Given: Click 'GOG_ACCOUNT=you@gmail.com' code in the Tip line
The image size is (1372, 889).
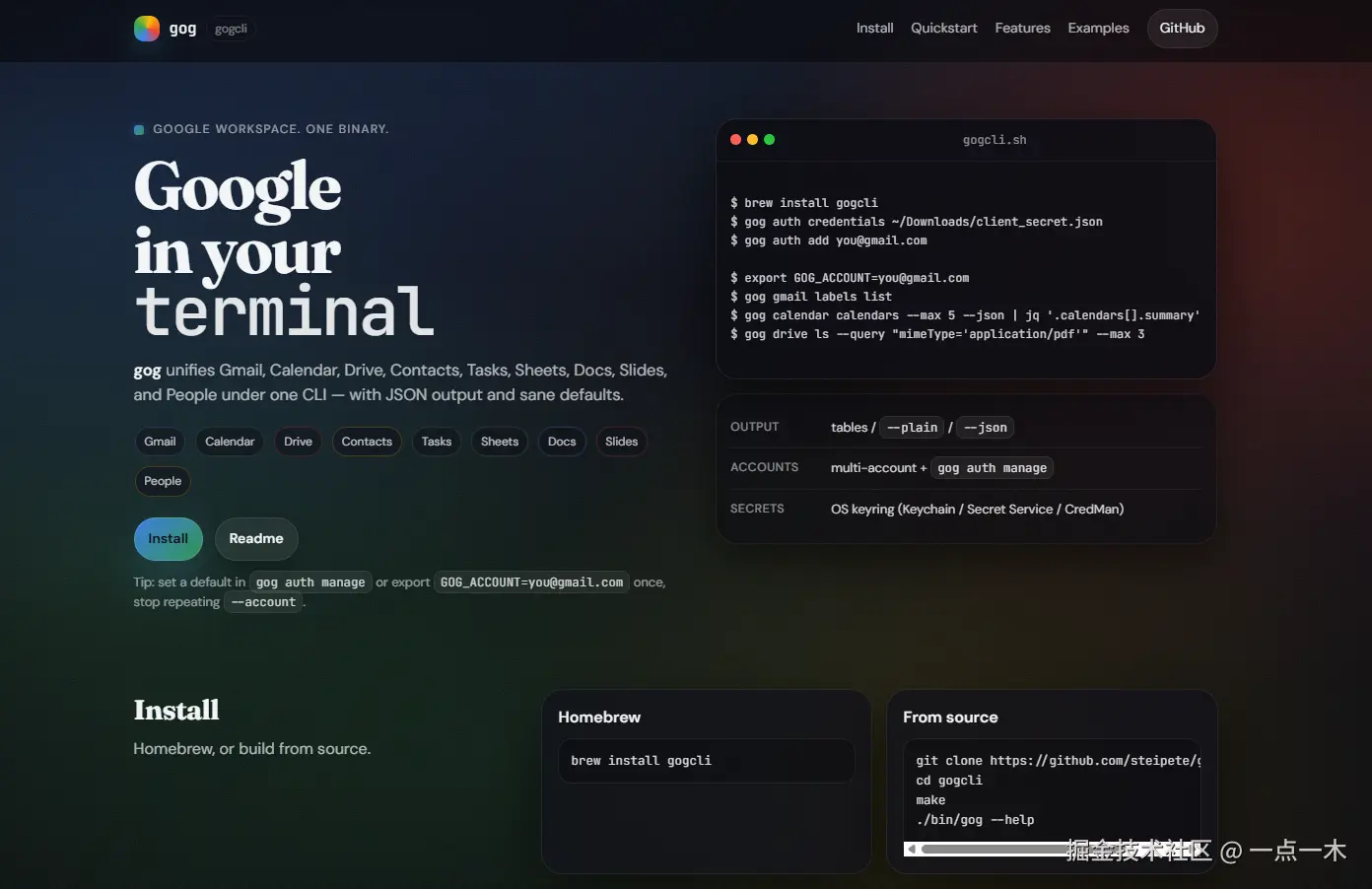Looking at the screenshot, I should [x=531, y=582].
